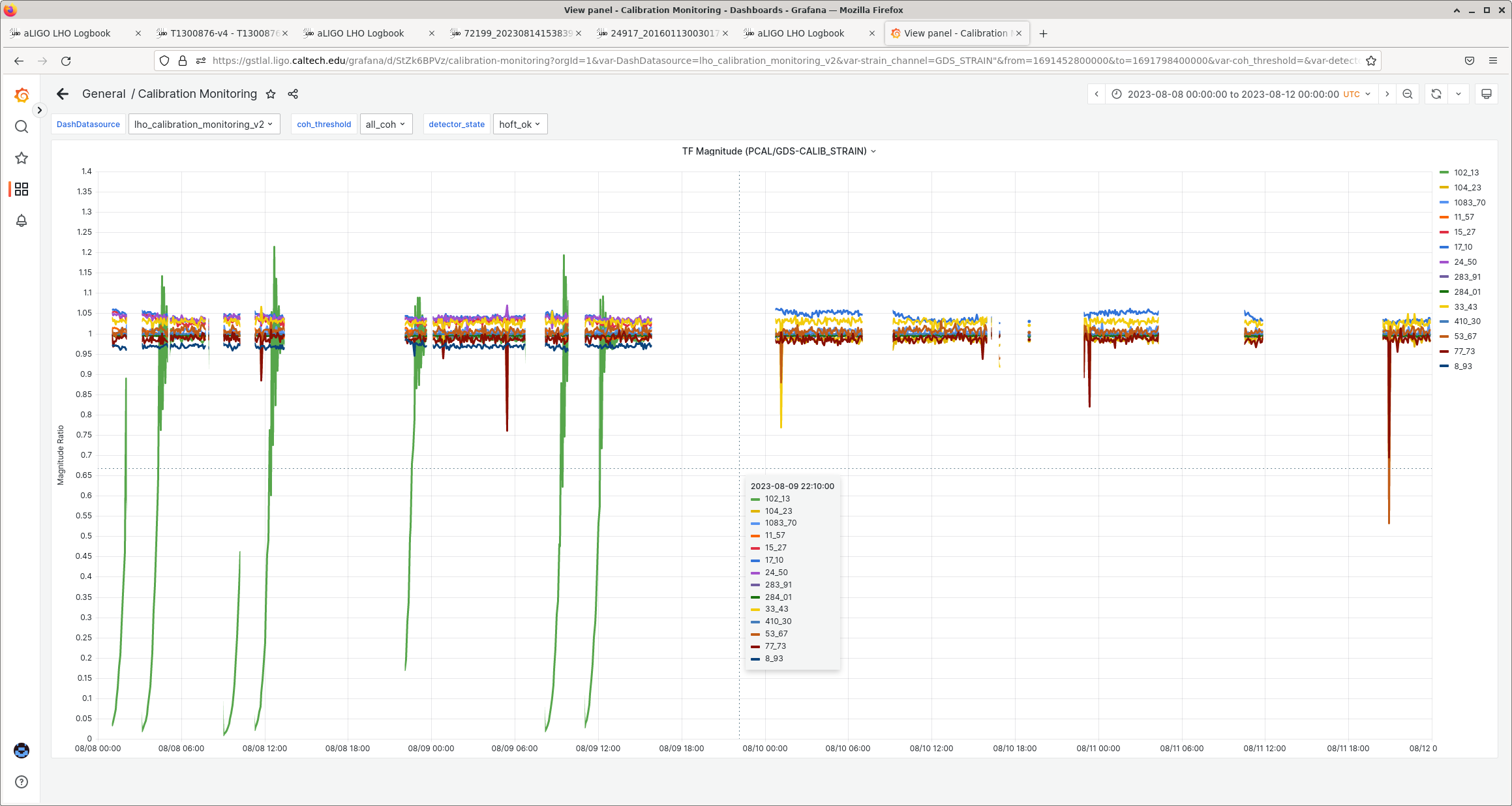The width and height of the screenshot is (1512, 806).
Task: Open a new browser tab
Action: coord(1043,33)
